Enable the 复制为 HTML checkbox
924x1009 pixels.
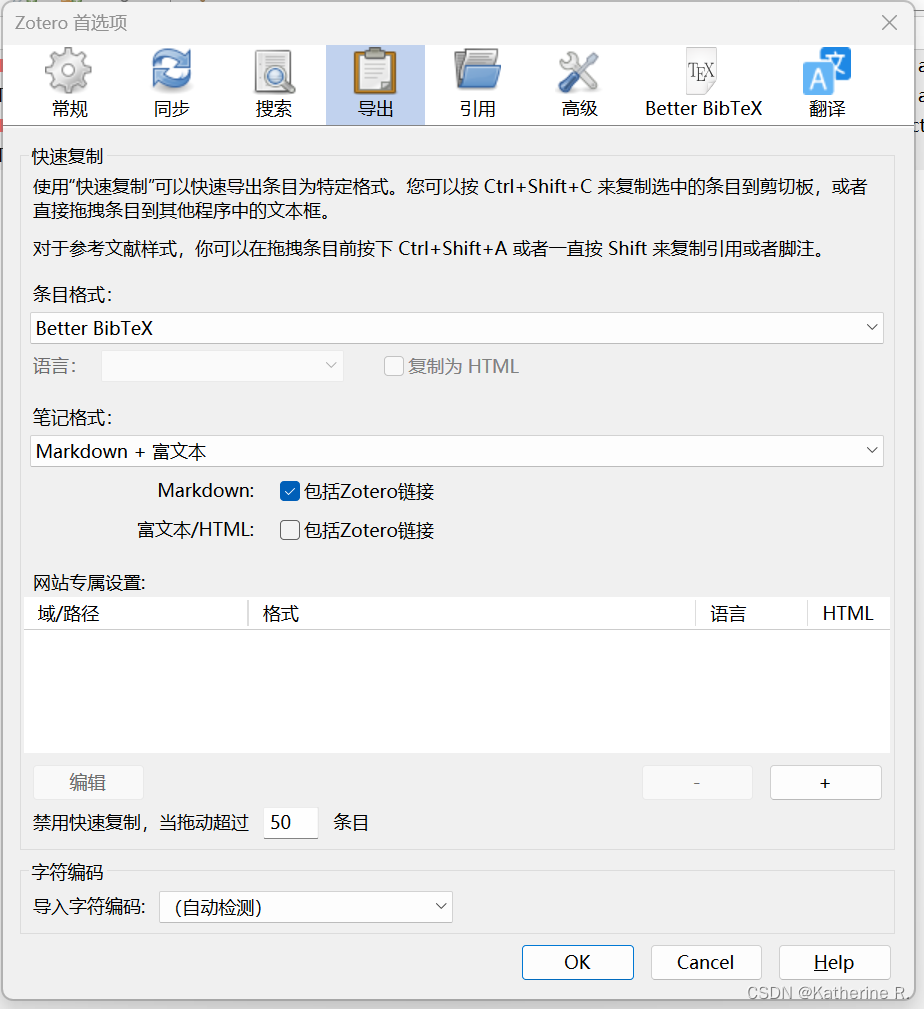click(x=393, y=366)
